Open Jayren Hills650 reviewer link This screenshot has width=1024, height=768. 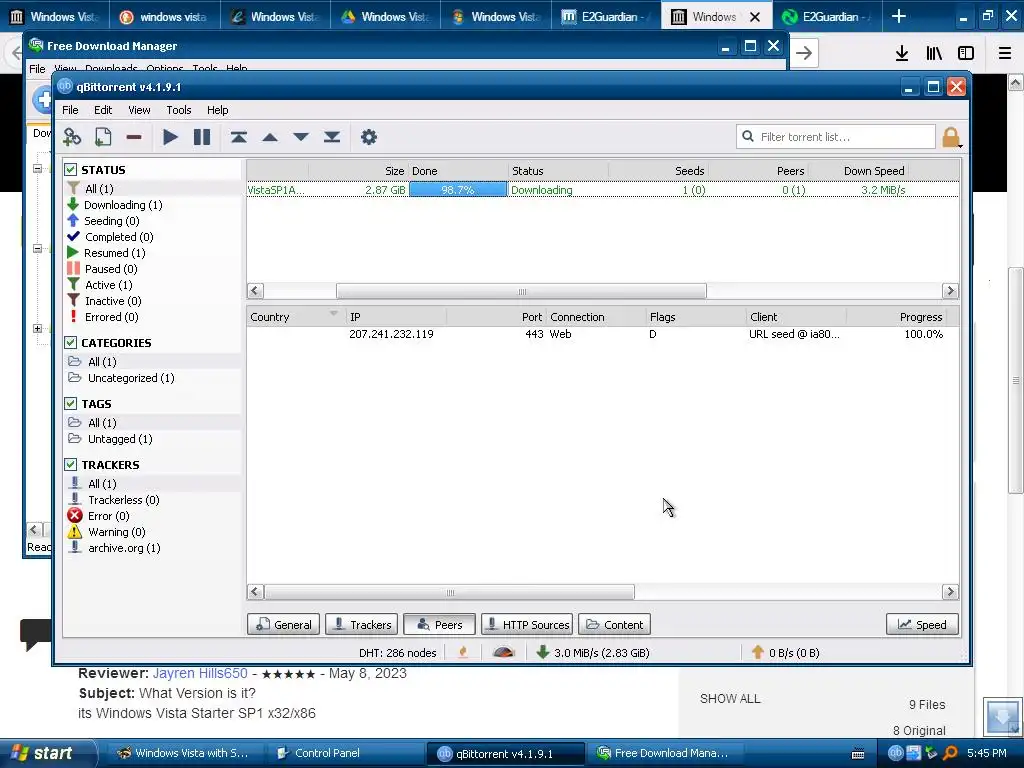200,673
